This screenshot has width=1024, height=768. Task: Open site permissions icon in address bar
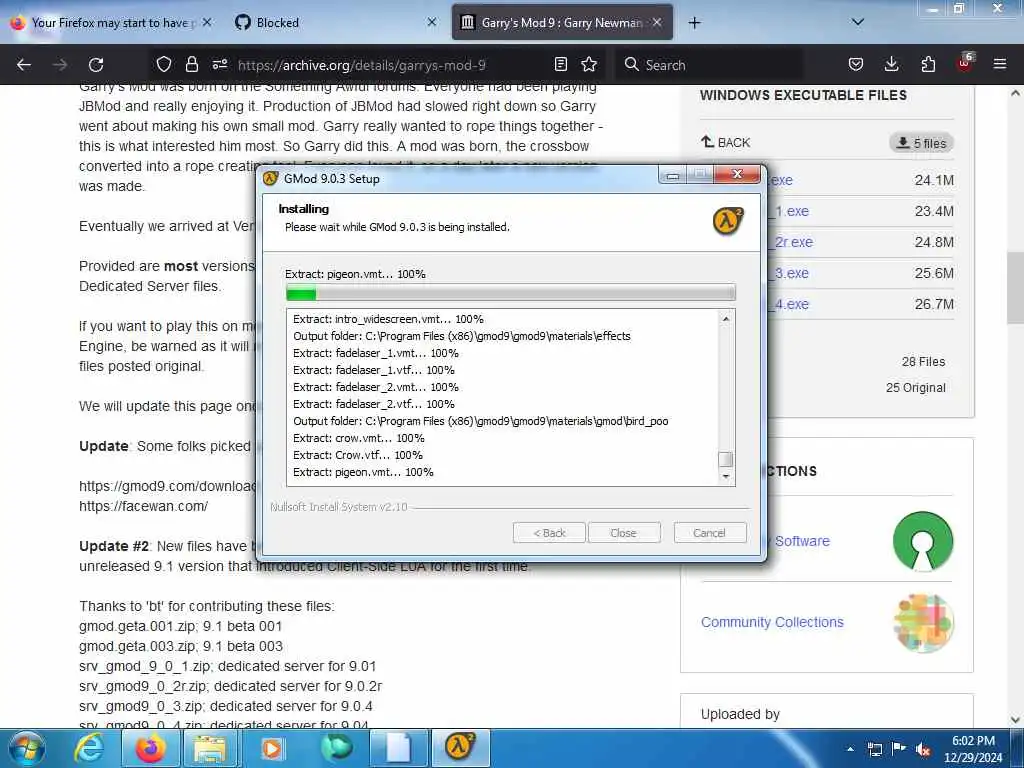point(219,64)
